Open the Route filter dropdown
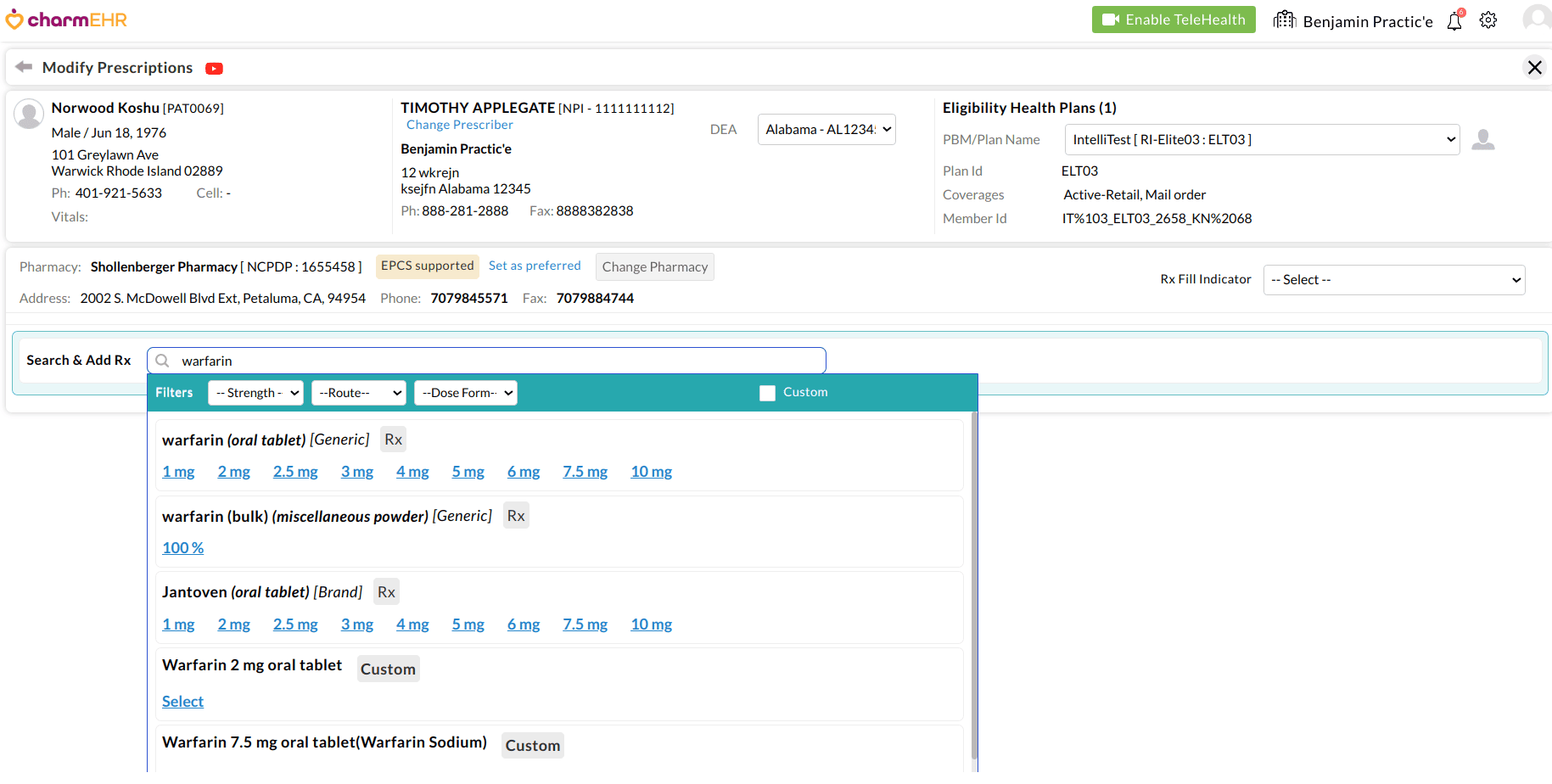 pyautogui.click(x=358, y=393)
